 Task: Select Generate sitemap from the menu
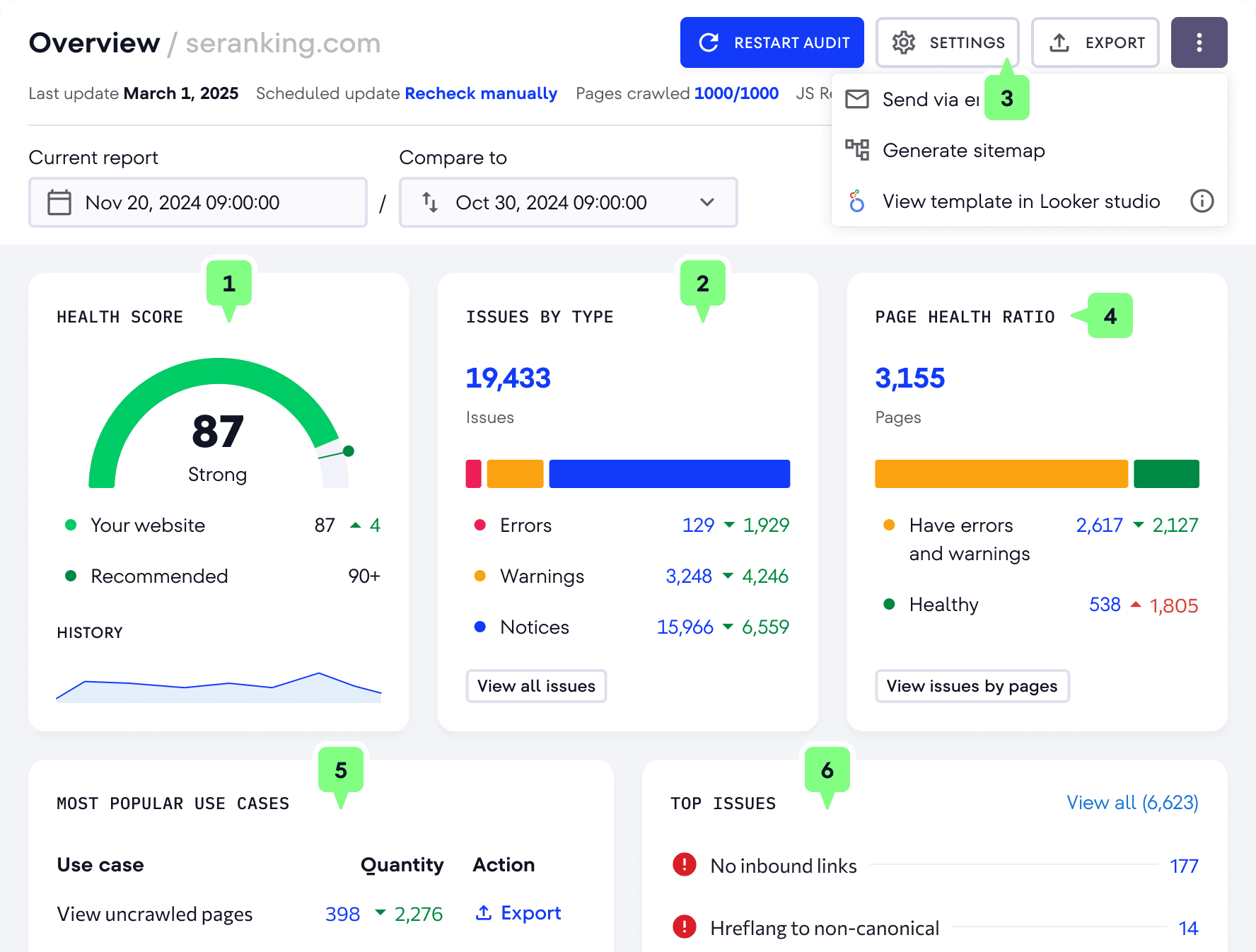963,150
